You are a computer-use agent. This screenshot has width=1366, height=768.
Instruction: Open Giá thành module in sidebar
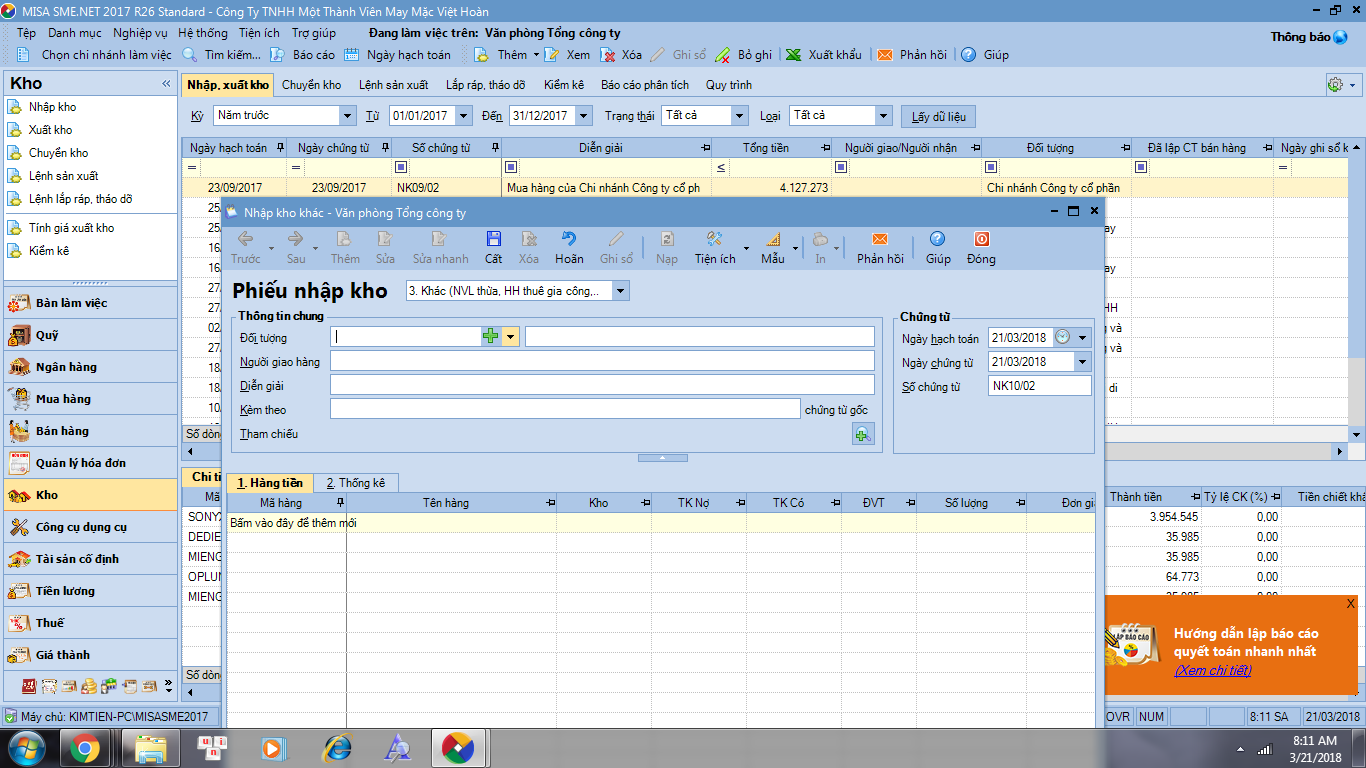[x=90, y=655]
